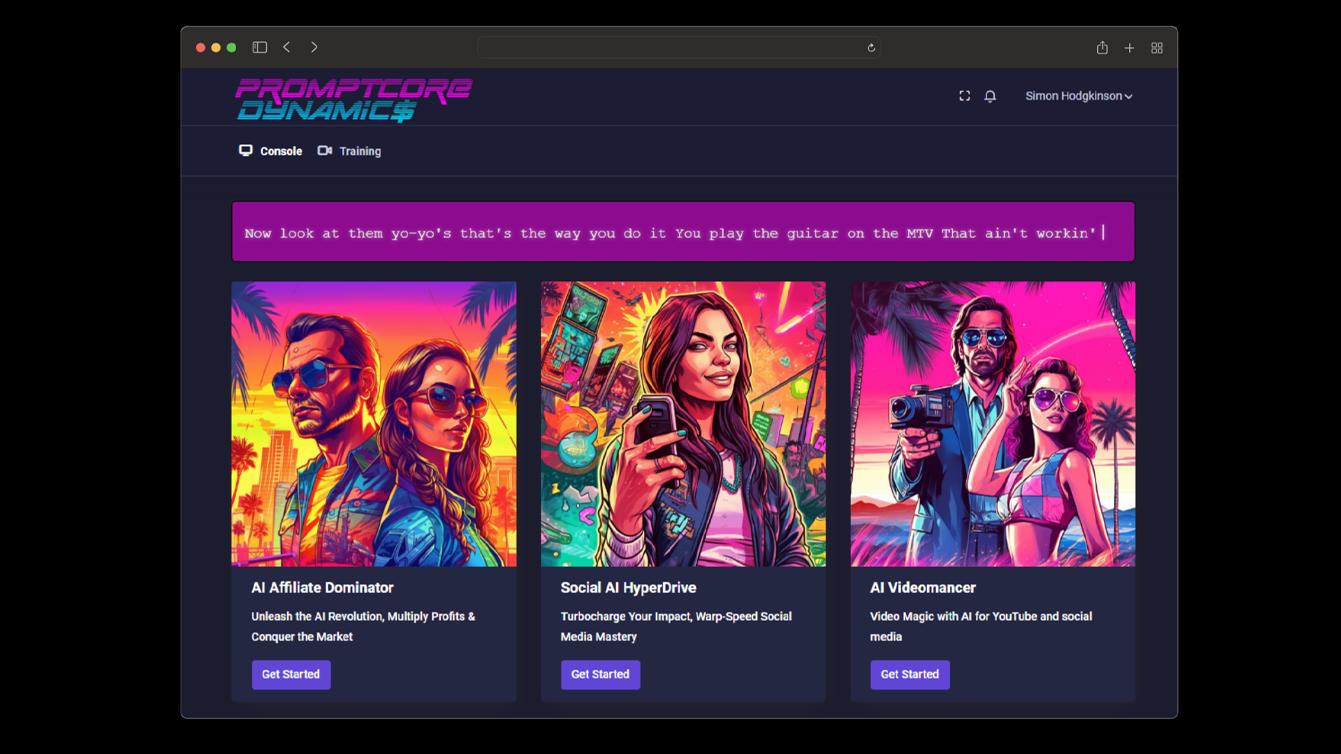The width and height of the screenshot is (1341, 754).
Task: Open the AI Affiliate Dominator artwork thumbnail
Action: pyautogui.click(x=374, y=424)
